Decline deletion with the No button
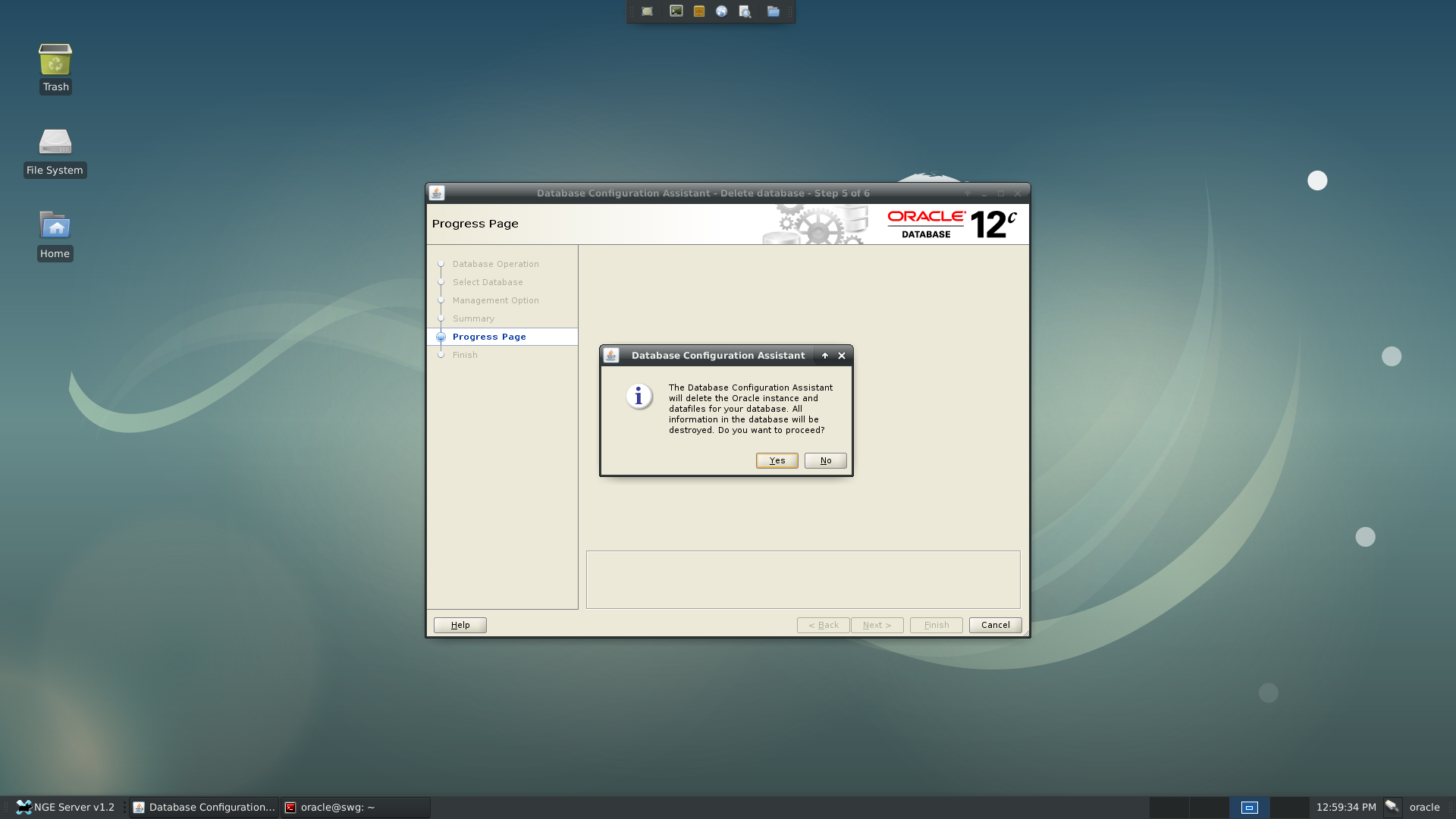Screen dimensions: 1456x819 825,460
